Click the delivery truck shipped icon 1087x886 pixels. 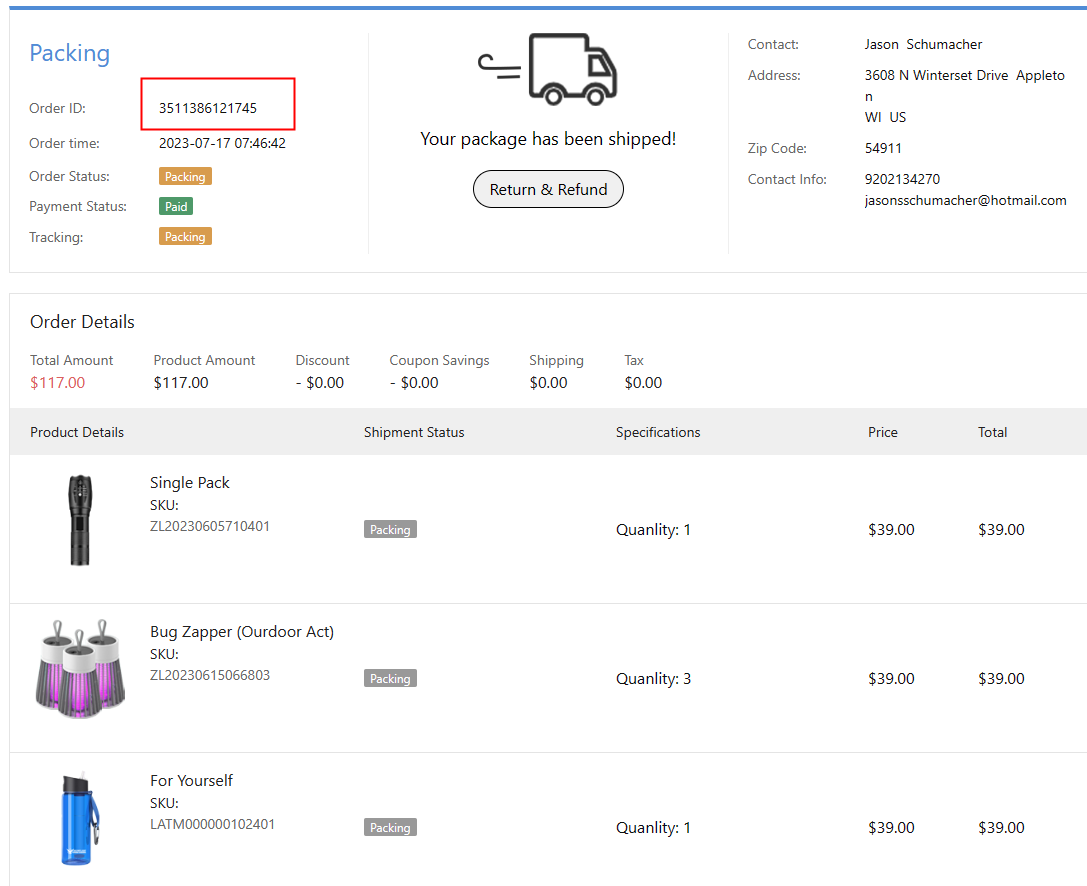tap(548, 69)
